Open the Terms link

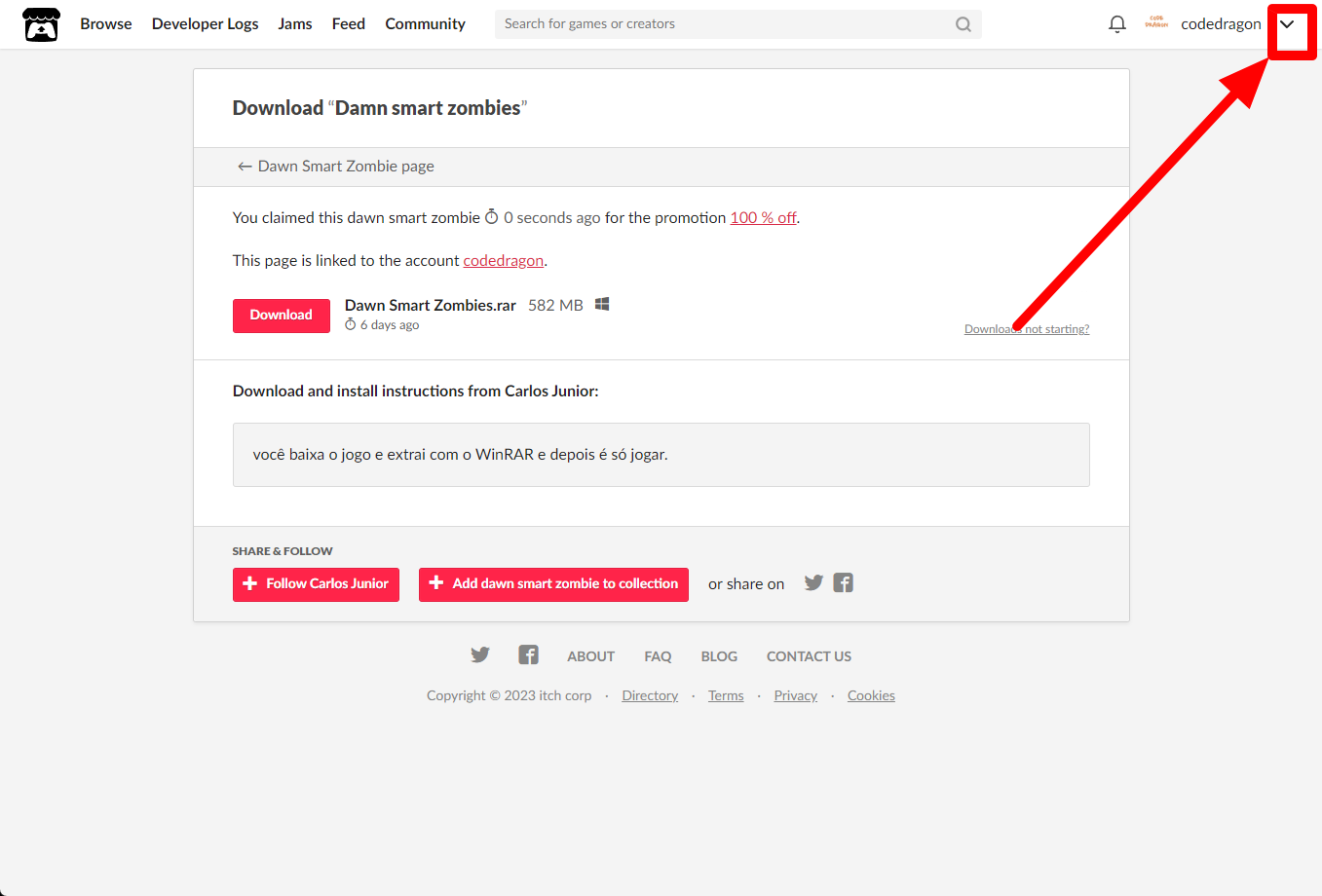coord(726,695)
